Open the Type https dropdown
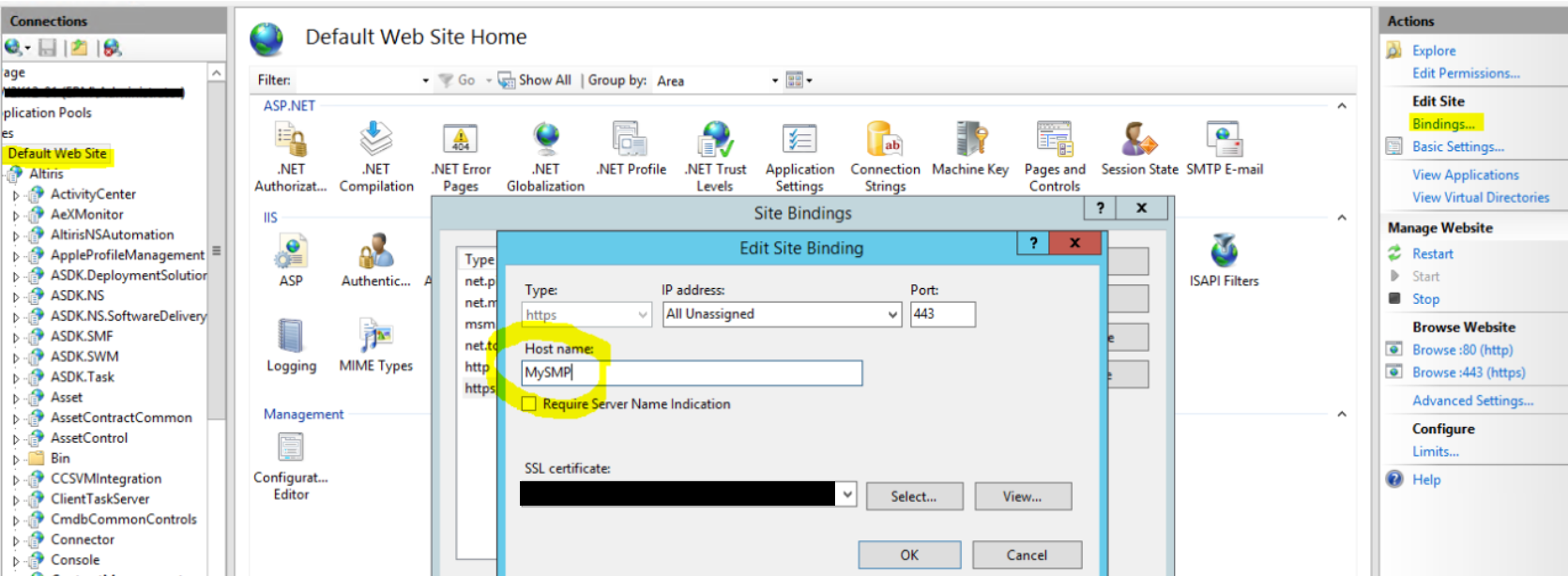The width and height of the screenshot is (1568, 576). [x=586, y=314]
